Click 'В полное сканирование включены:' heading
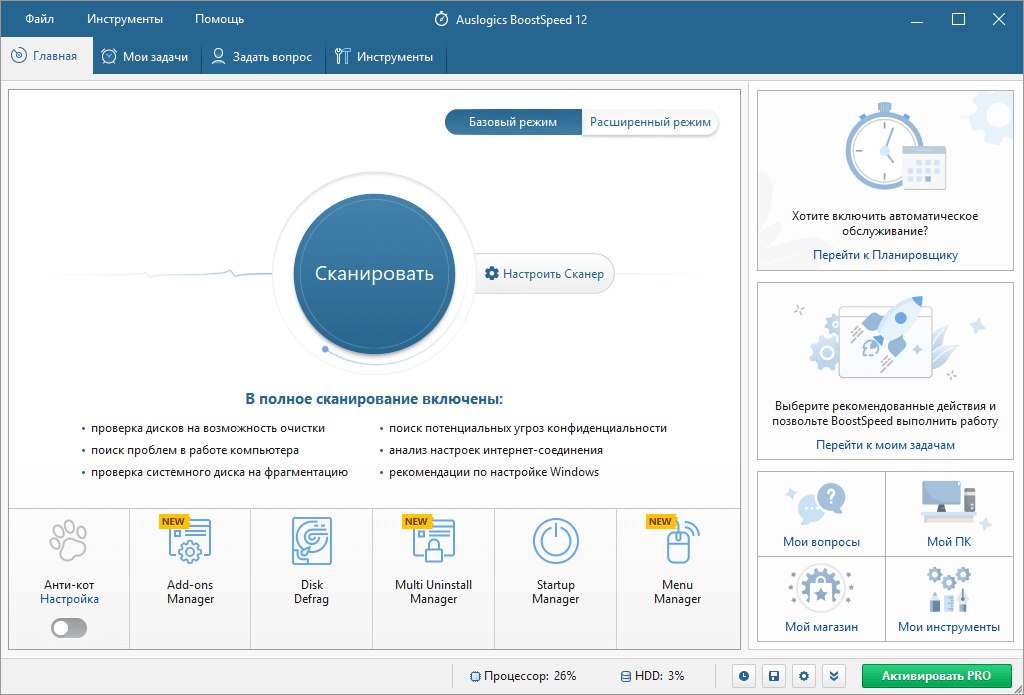1024x695 pixels. pos(374,398)
